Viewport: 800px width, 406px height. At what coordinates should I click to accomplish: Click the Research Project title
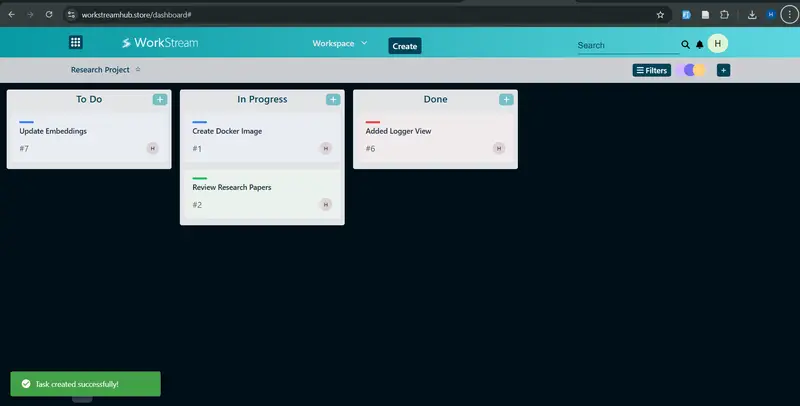point(100,70)
